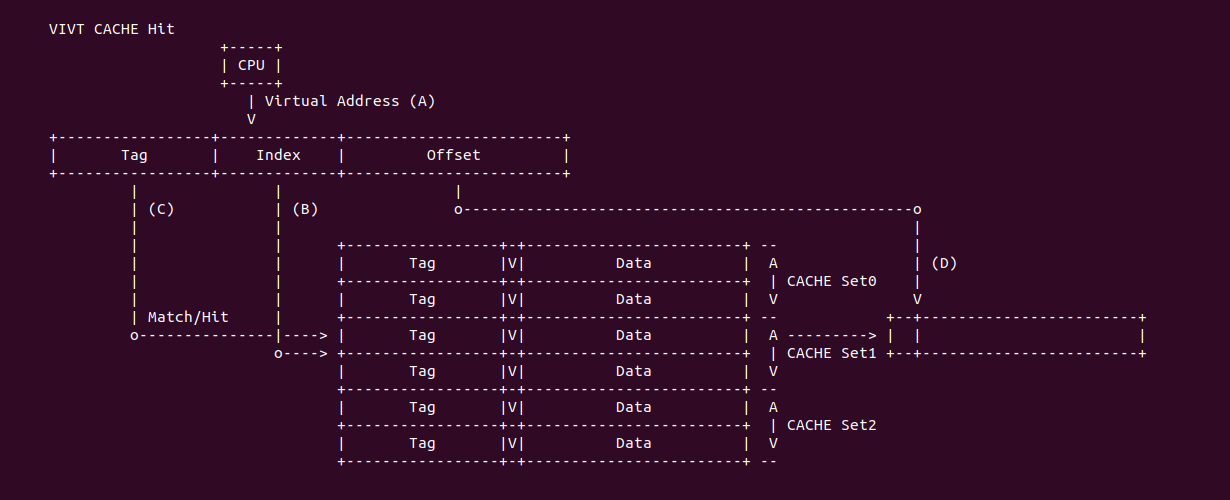This screenshot has height=500, width=1230.
Task: Select the Data cell in Set2's last row
Action: pyautogui.click(x=633, y=443)
